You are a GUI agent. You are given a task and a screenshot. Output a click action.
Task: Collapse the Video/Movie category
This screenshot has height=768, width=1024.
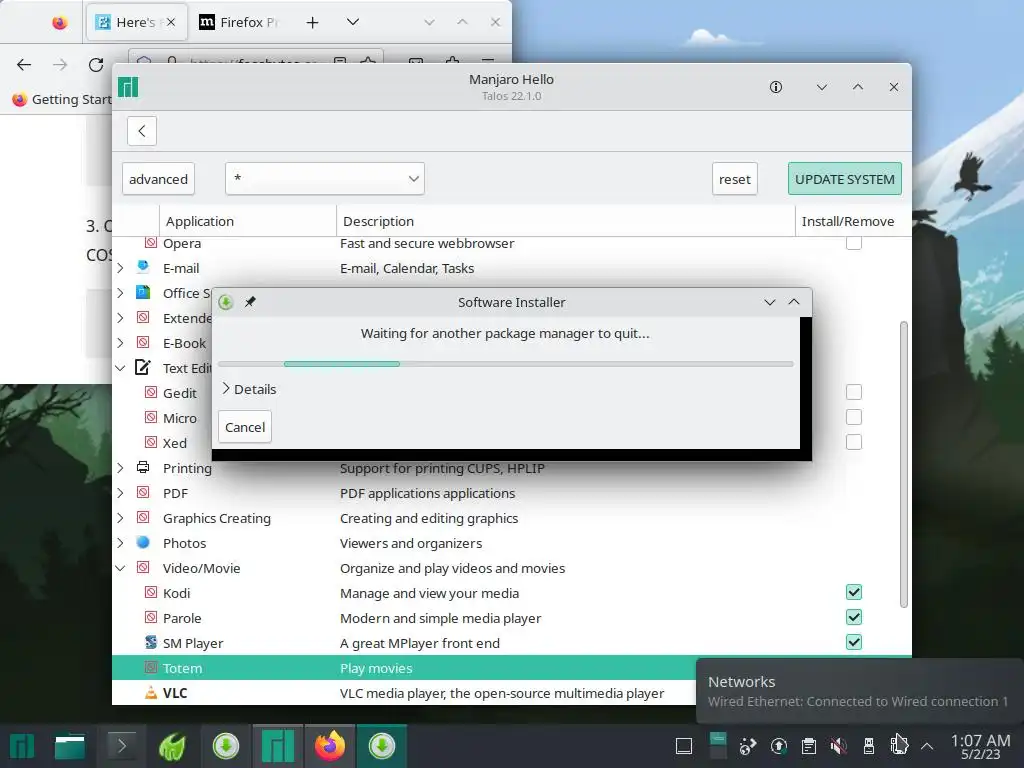(120, 568)
